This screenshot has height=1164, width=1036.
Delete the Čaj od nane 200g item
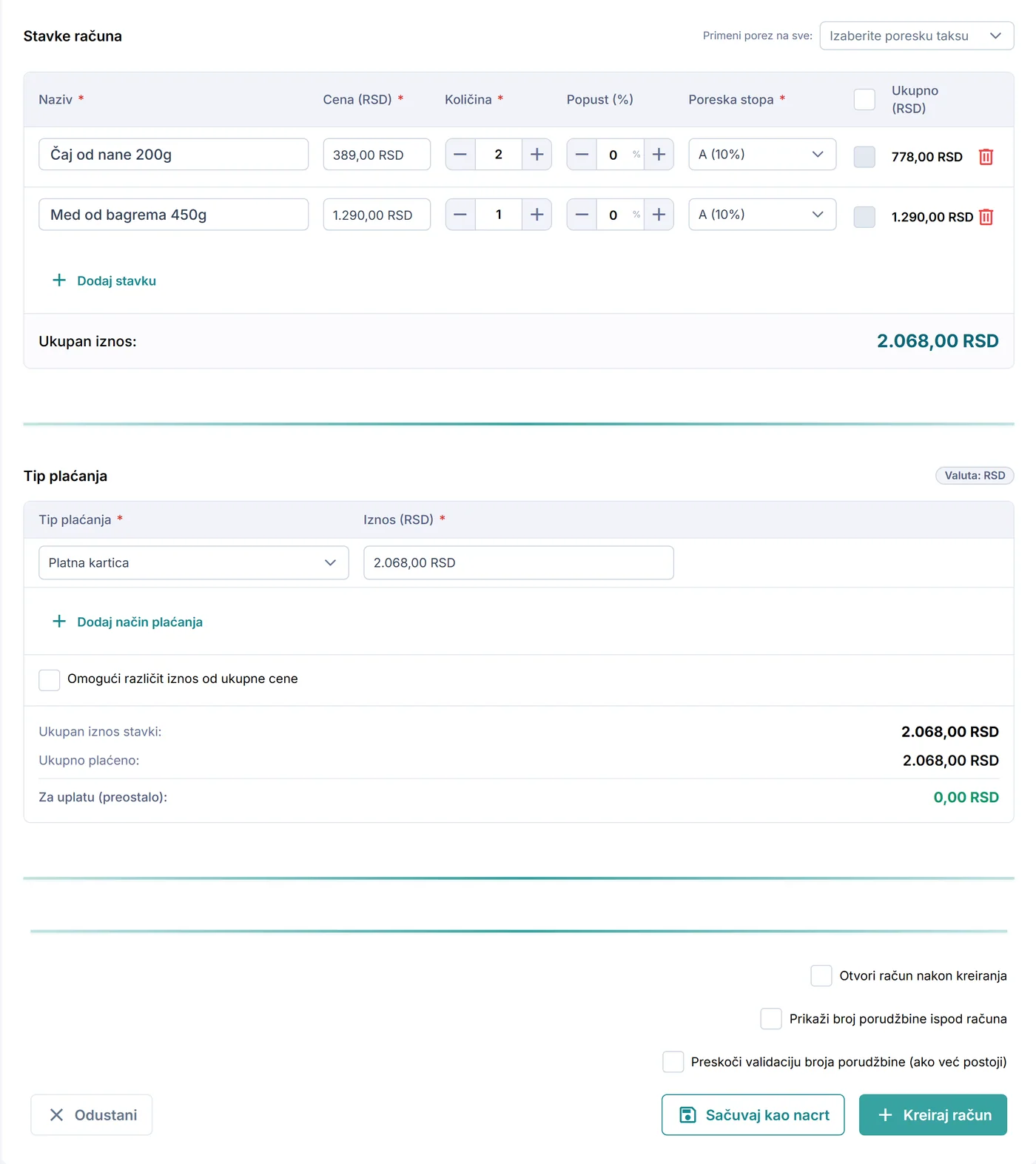(986, 156)
